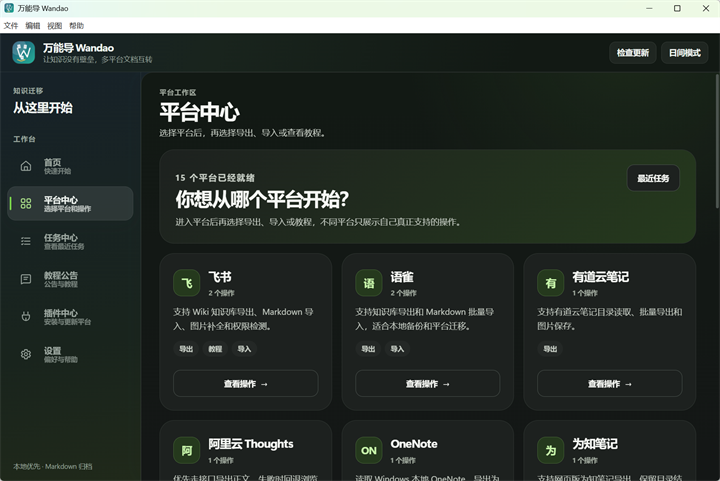The image size is (720, 481).
Task: Click the ON icon on OneNote card
Action: click(x=369, y=451)
